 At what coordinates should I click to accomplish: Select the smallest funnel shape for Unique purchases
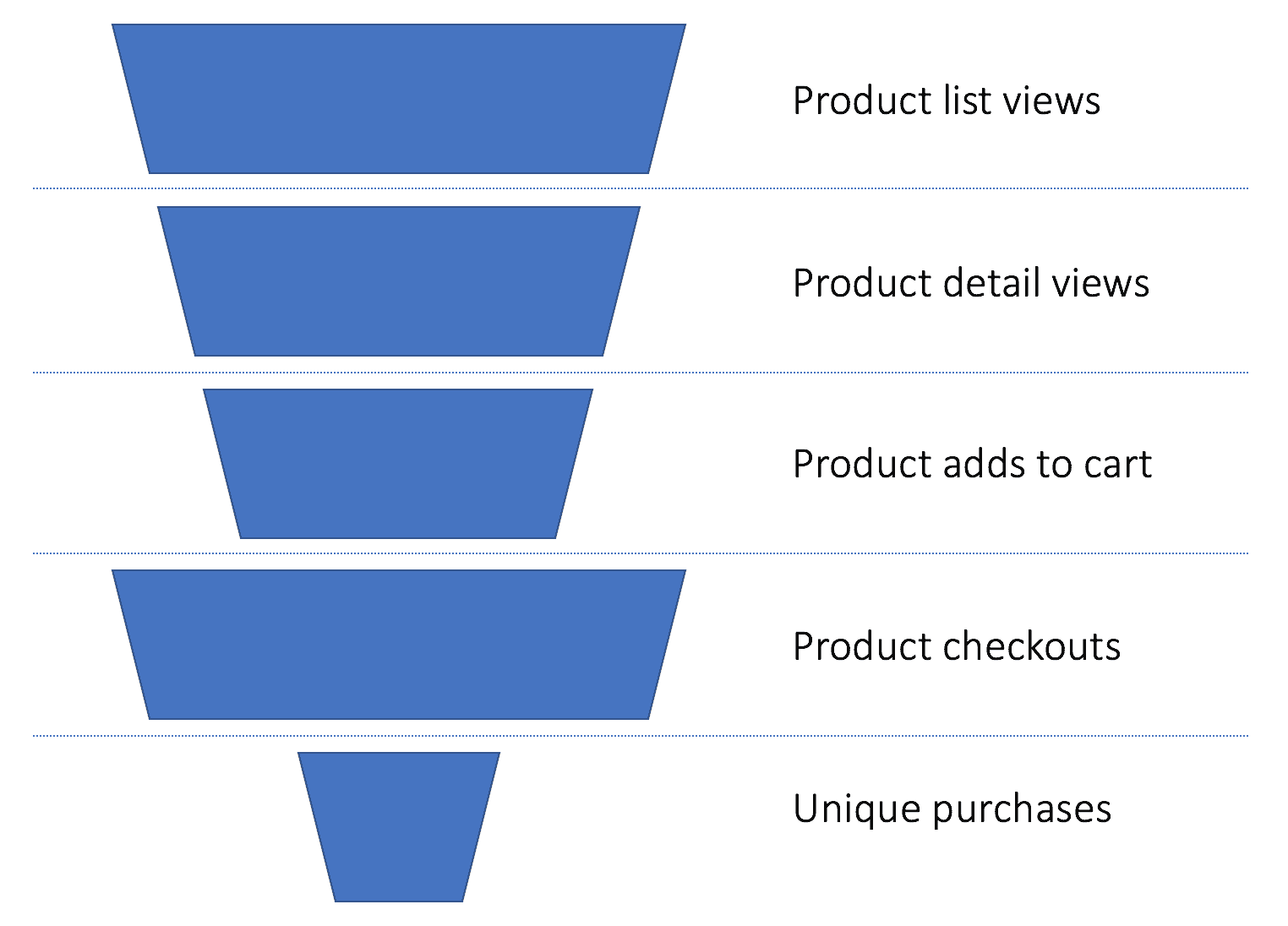click(398, 826)
